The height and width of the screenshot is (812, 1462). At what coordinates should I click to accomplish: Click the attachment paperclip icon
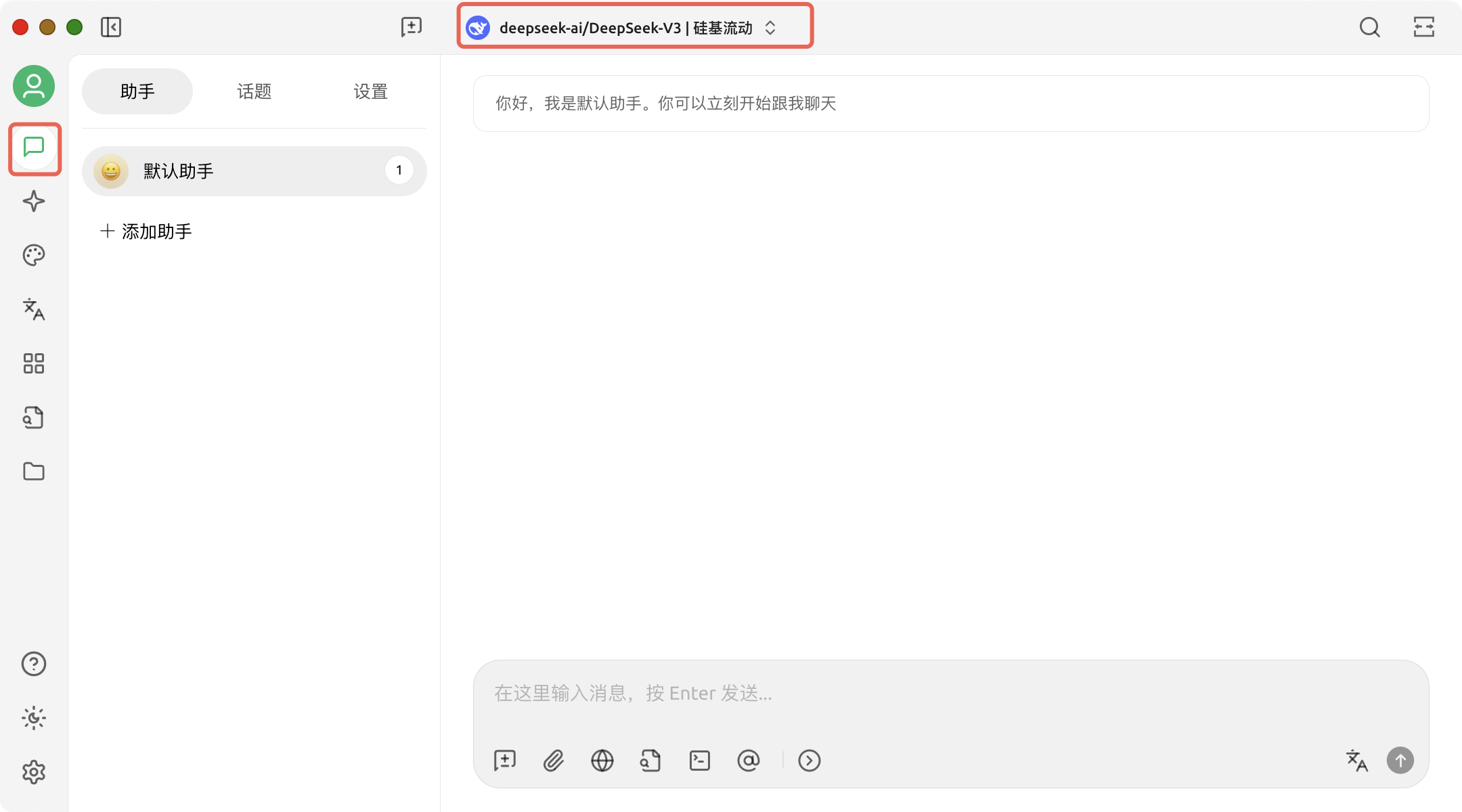[x=554, y=761]
